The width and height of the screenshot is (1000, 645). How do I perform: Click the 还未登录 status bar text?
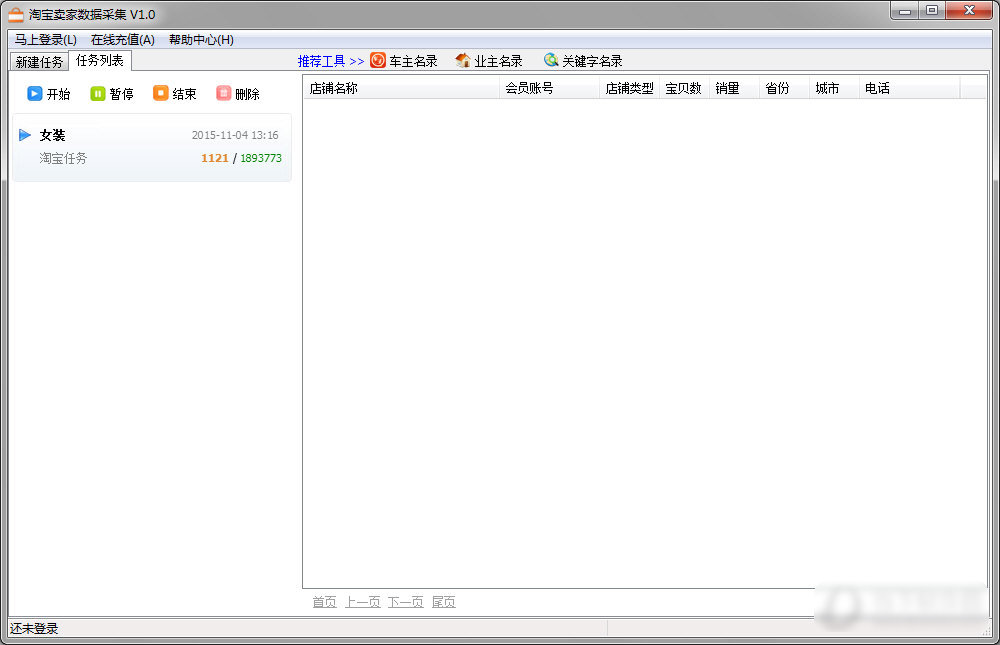click(x=34, y=628)
